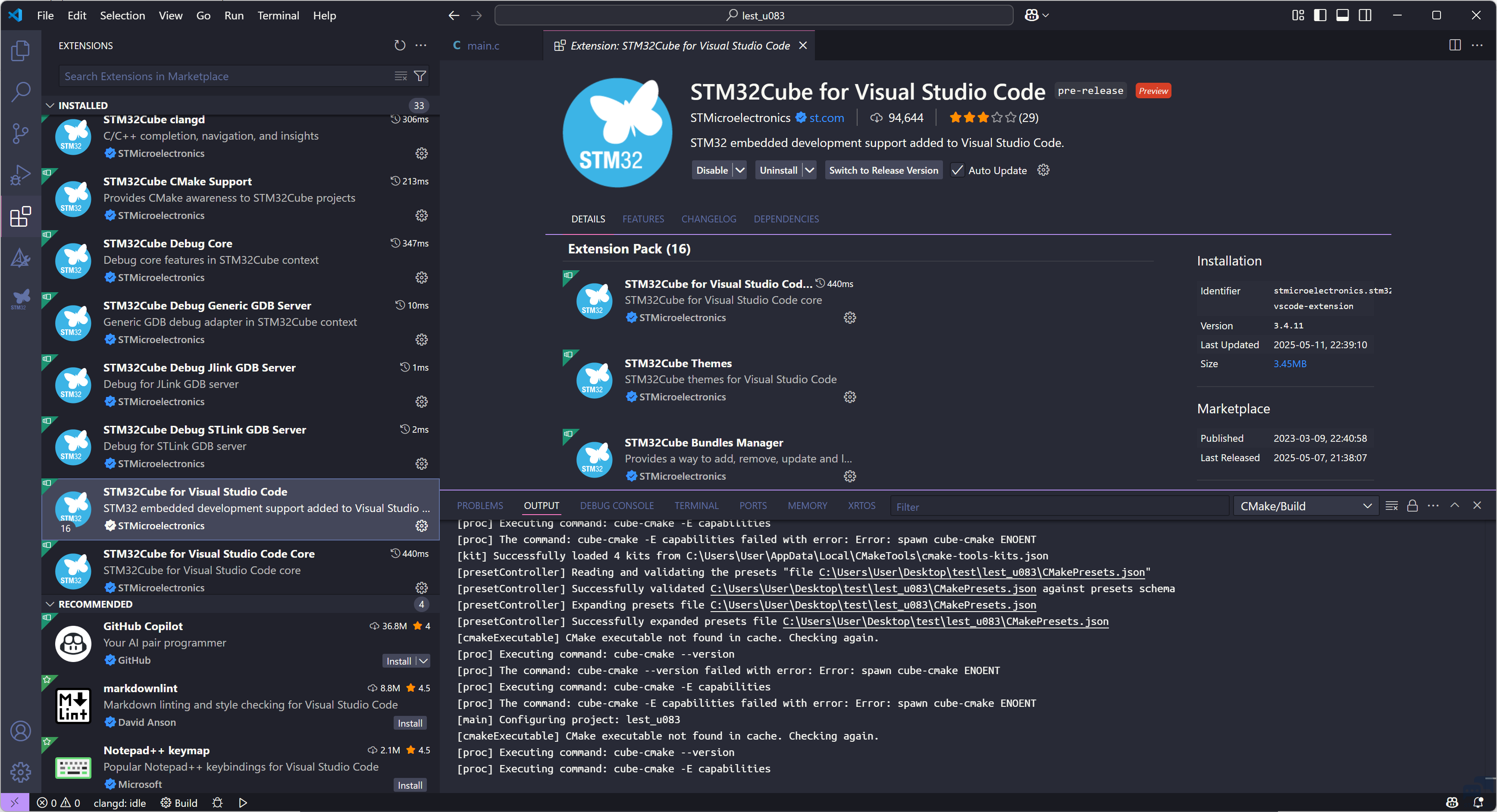Open the Extensions view icon

(20, 217)
